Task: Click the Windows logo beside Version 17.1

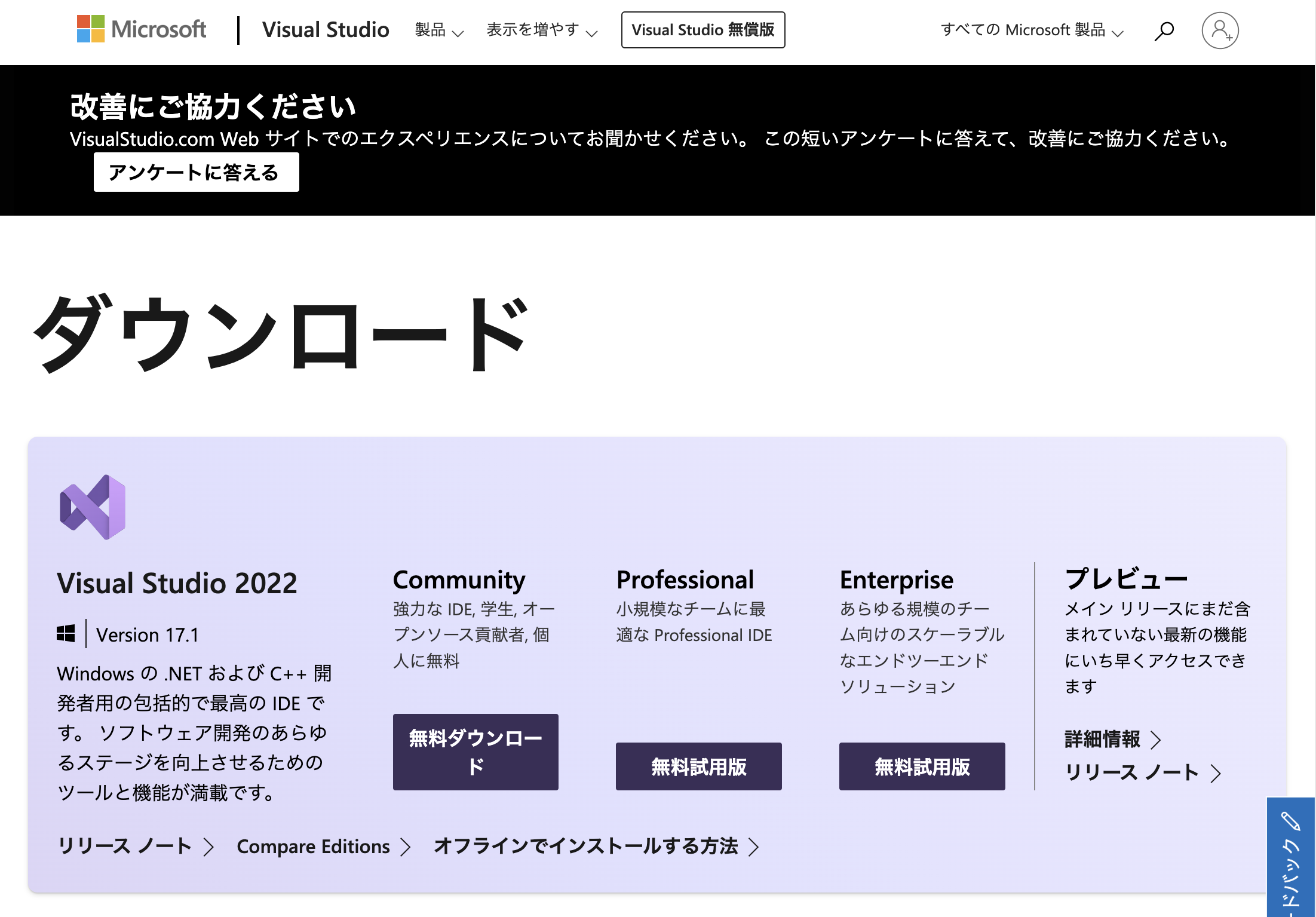Action: (x=66, y=634)
